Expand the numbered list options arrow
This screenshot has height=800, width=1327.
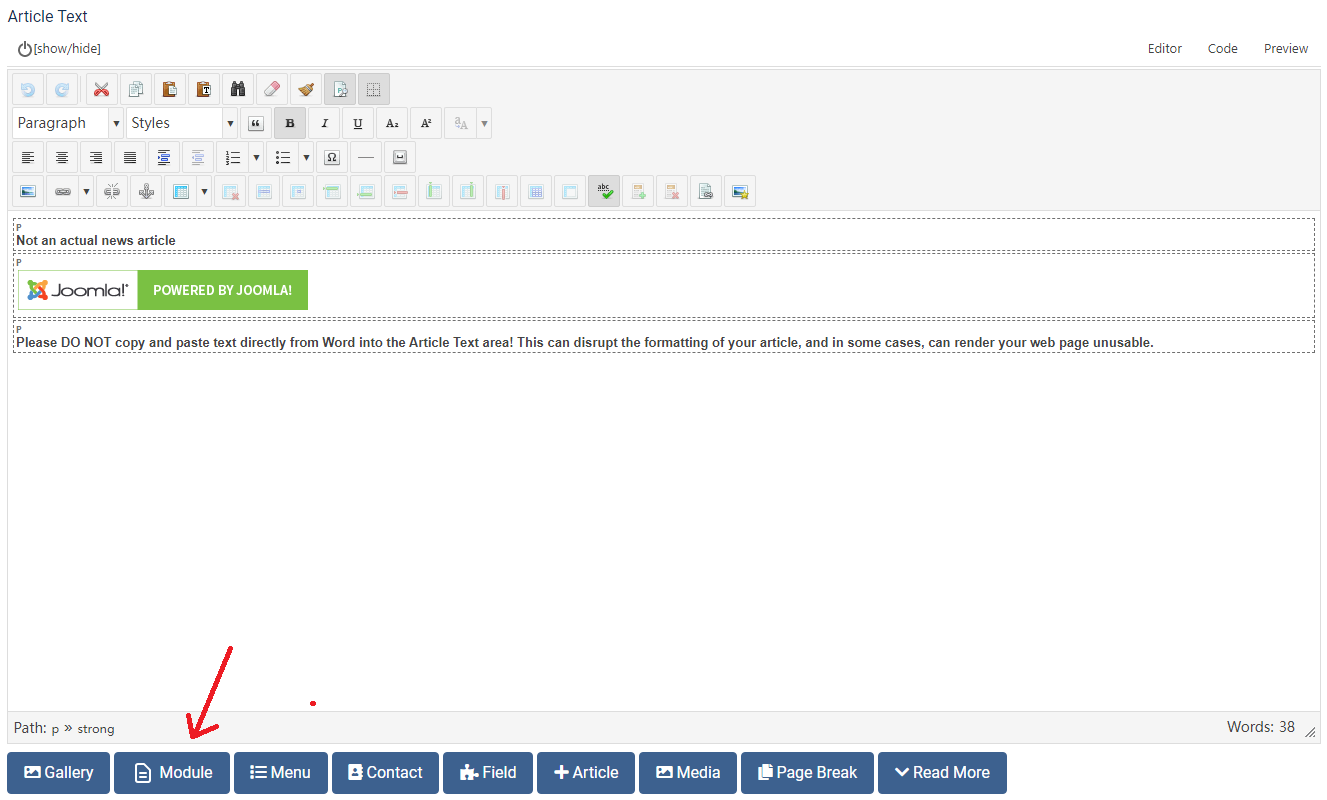pyautogui.click(x=257, y=158)
